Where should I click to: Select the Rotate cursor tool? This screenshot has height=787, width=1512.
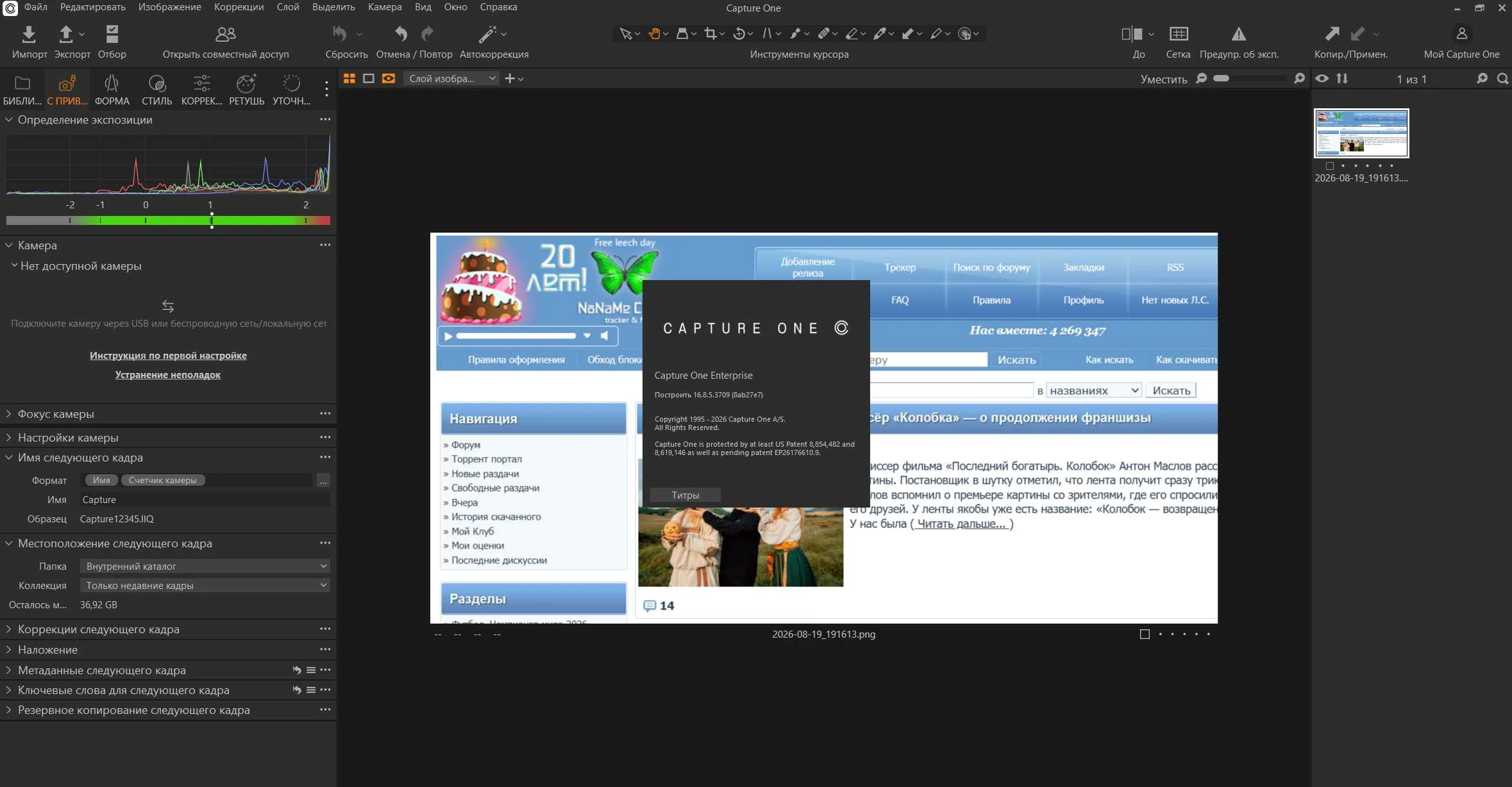pos(739,33)
